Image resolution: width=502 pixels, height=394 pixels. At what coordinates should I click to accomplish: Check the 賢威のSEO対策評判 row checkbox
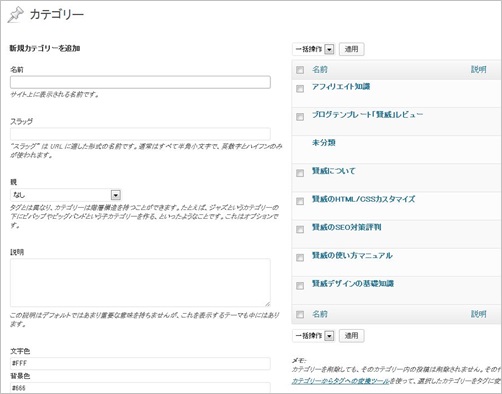coord(300,229)
